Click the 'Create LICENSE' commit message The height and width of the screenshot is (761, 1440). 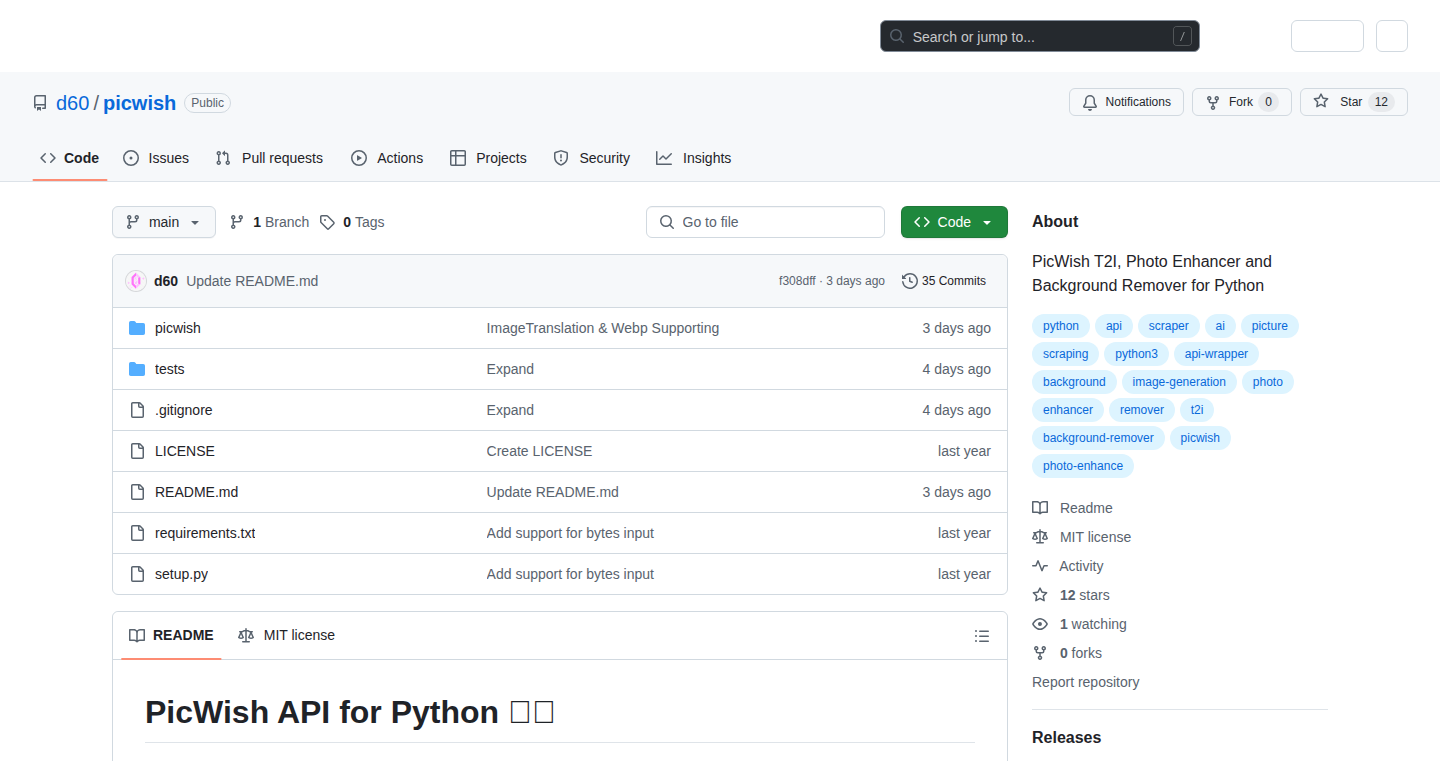pyautogui.click(x=539, y=451)
